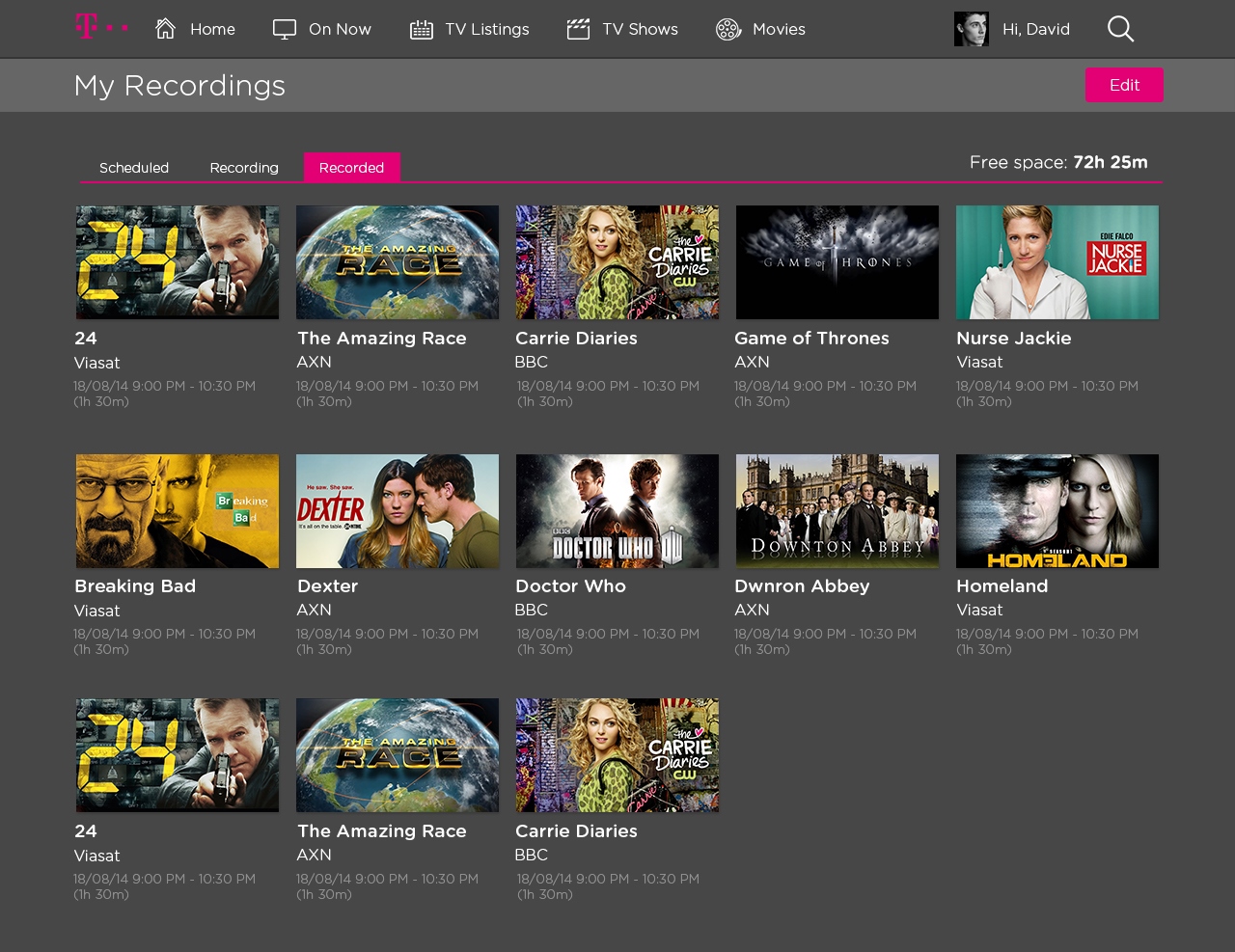Click the recording time under Nurse Jackie
The image size is (1235, 952).
pyautogui.click(x=1047, y=394)
